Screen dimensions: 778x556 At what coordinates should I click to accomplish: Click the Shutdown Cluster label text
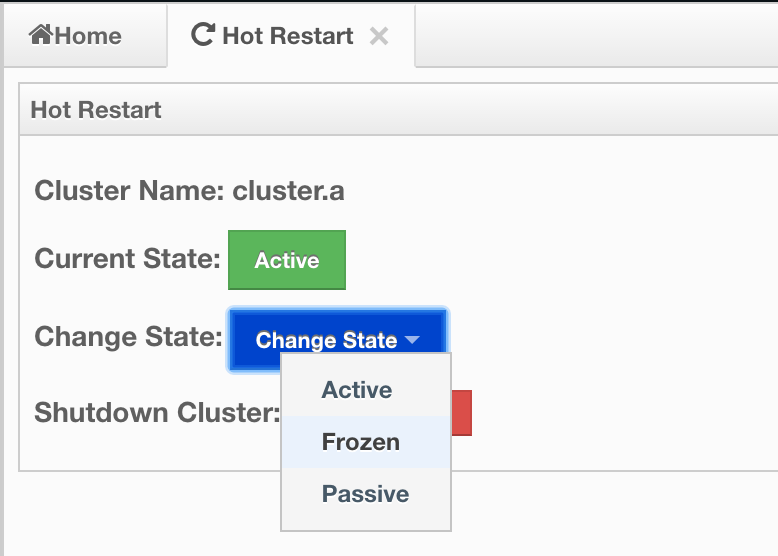[x=157, y=412]
